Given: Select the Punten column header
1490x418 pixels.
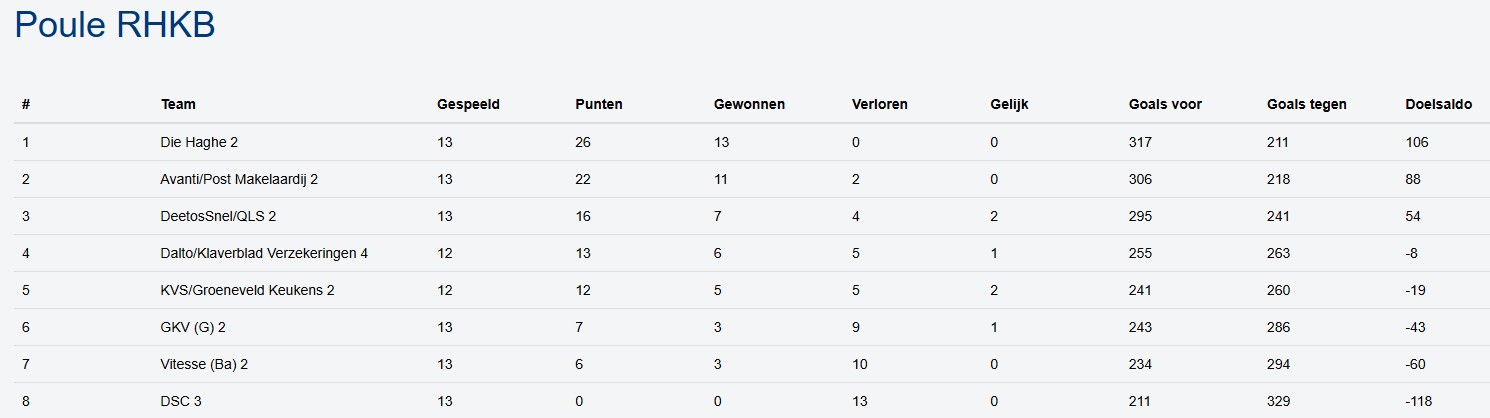Looking at the screenshot, I should point(599,104).
